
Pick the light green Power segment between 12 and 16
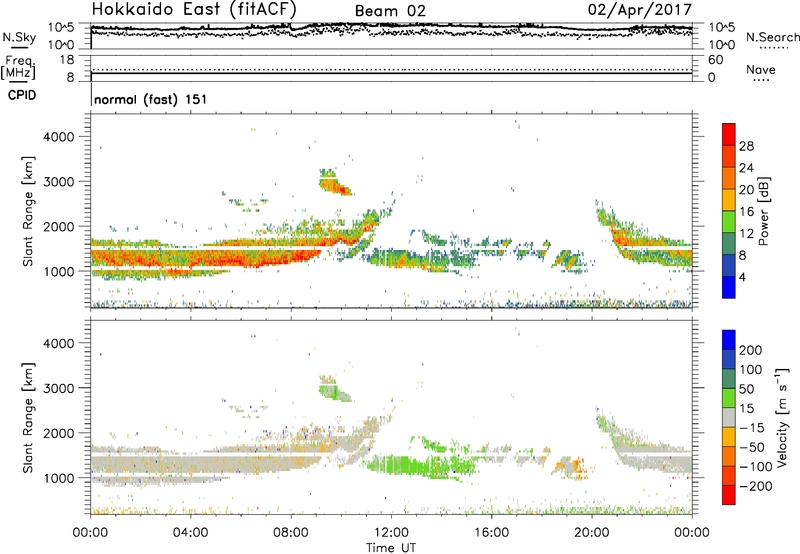729,221
